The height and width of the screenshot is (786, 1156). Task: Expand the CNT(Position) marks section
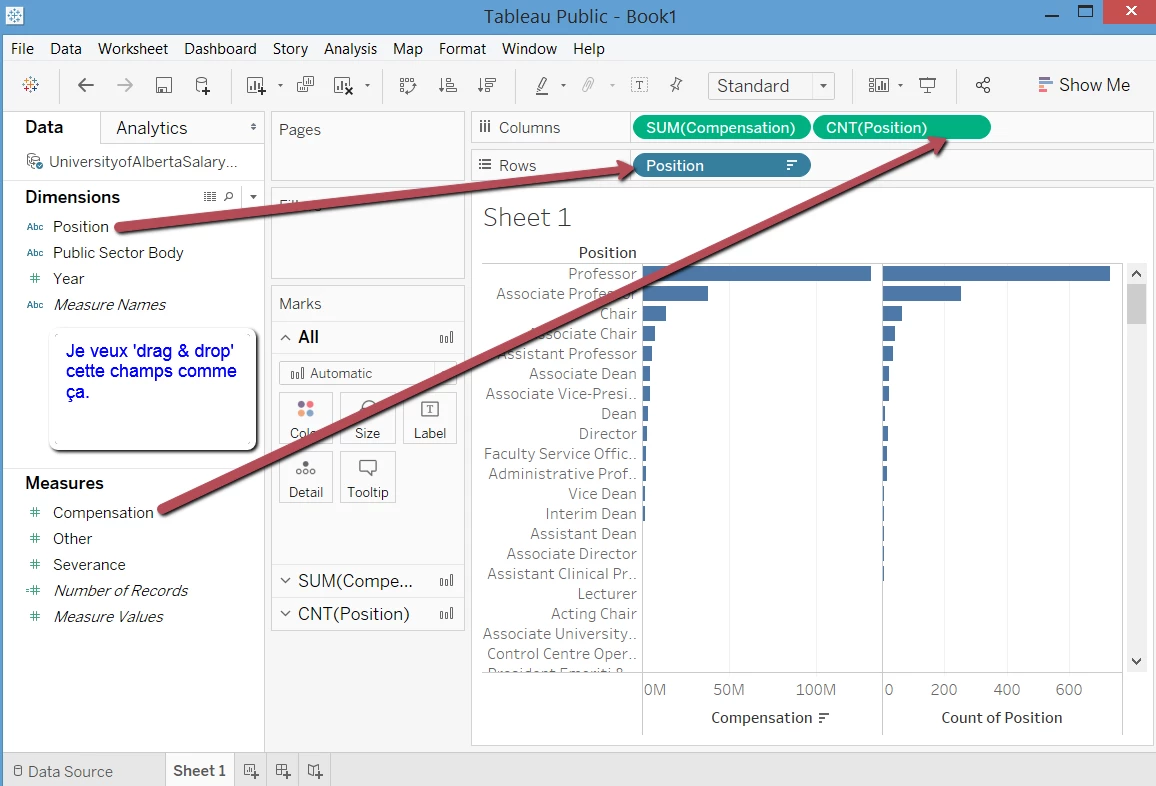click(286, 613)
